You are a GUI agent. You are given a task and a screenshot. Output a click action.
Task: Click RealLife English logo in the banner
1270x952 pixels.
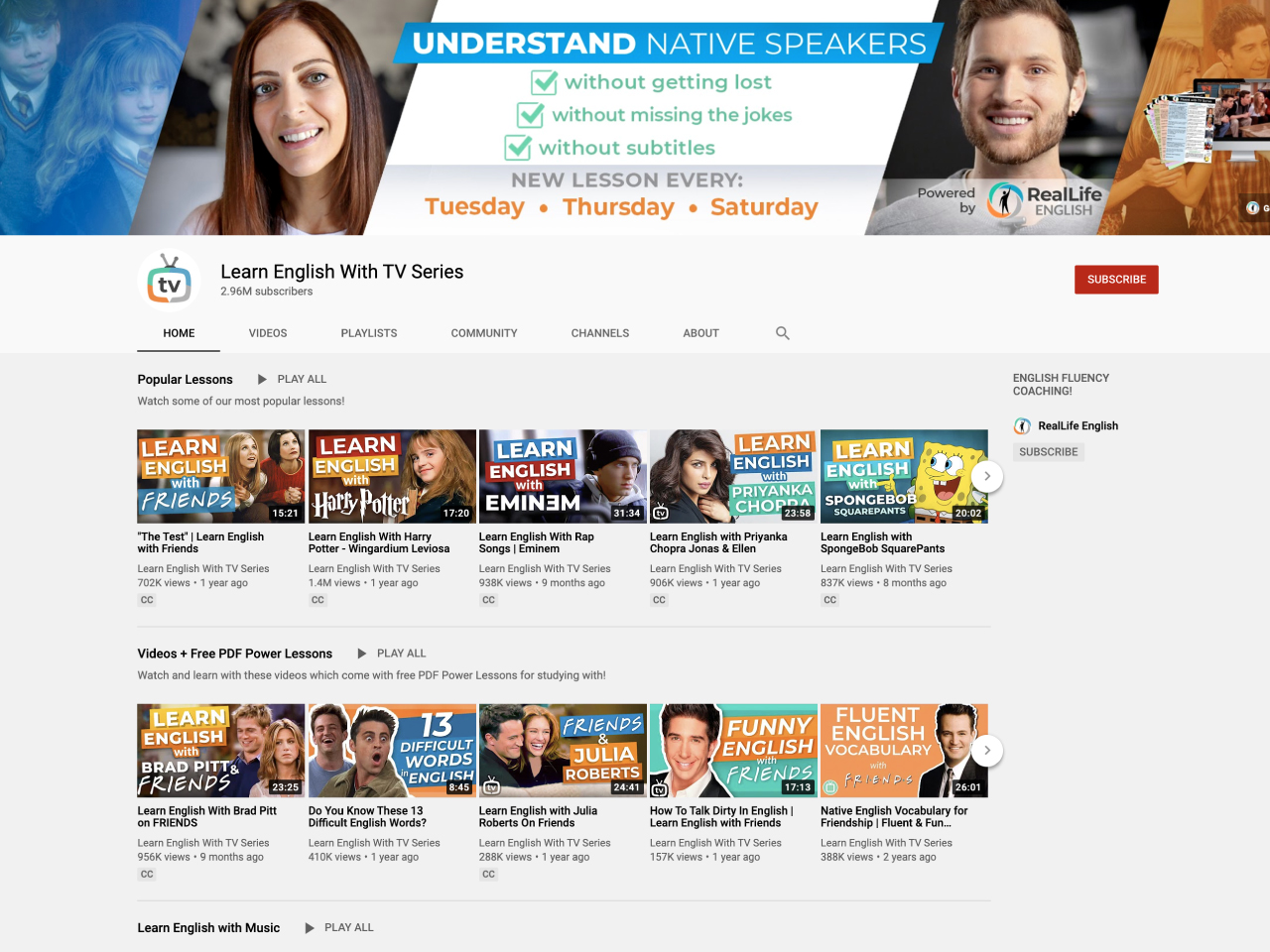(x=1045, y=200)
